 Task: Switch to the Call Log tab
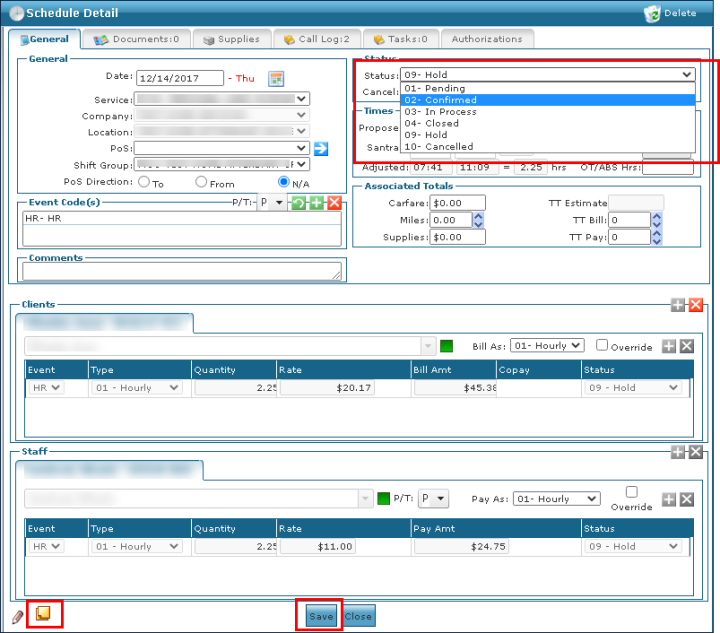(x=316, y=39)
